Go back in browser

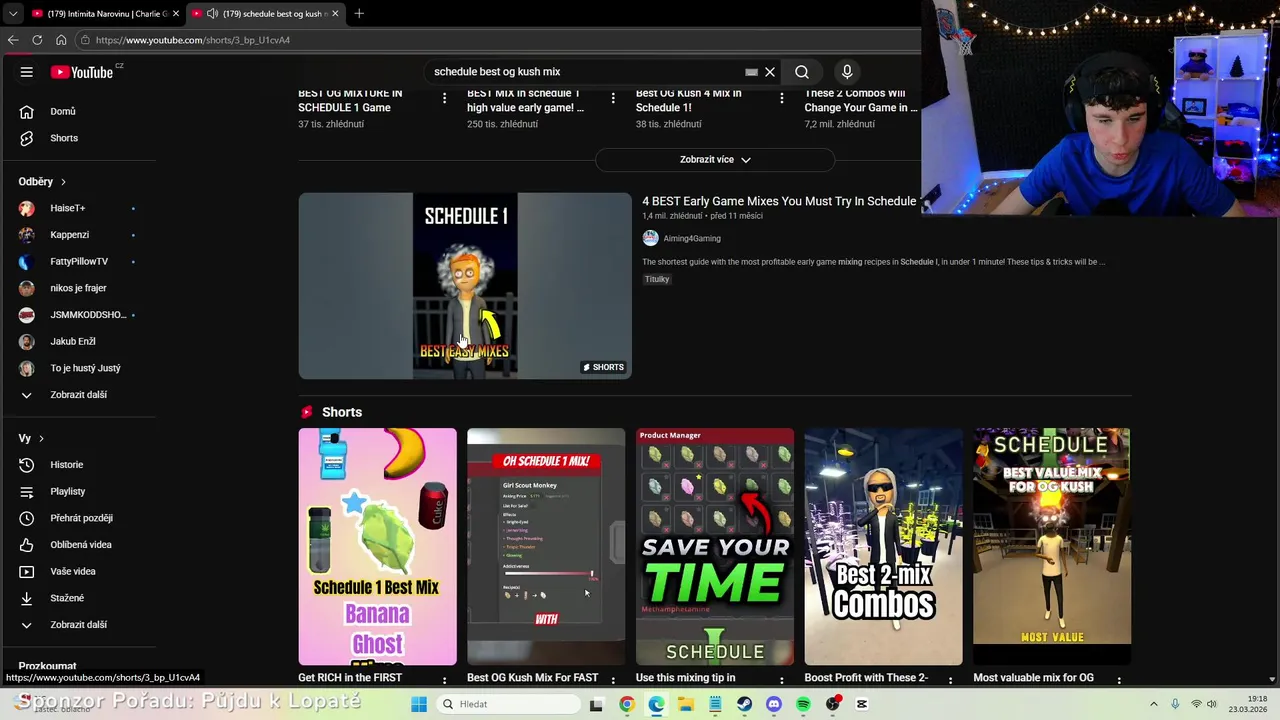(x=13, y=40)
